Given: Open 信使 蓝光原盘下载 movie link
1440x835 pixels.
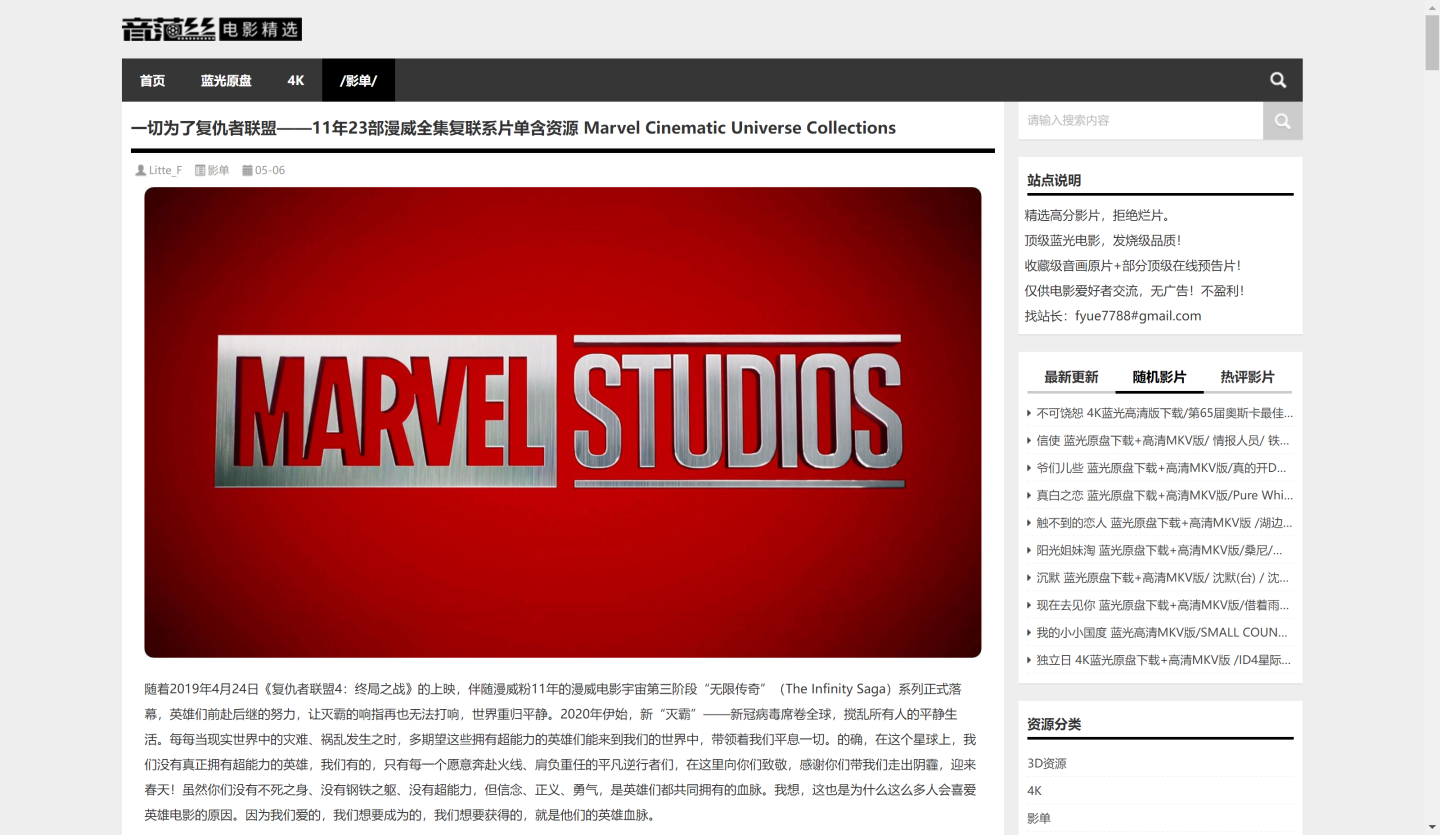Looking at the screenshot, I should click(x=1163, y=440).
